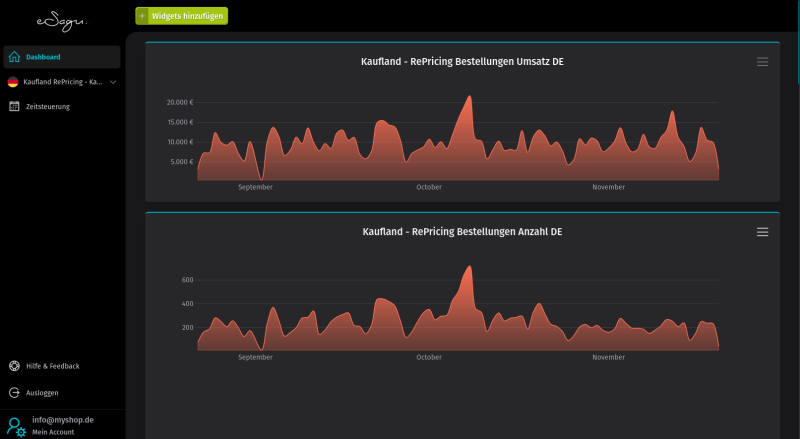Open hamburger menu of Anzahl DE chart

762,232
